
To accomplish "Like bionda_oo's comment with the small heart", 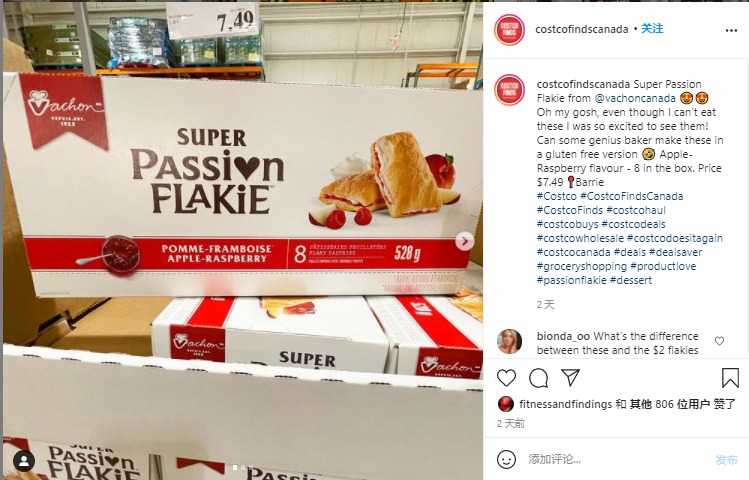I will pos(719,341).
